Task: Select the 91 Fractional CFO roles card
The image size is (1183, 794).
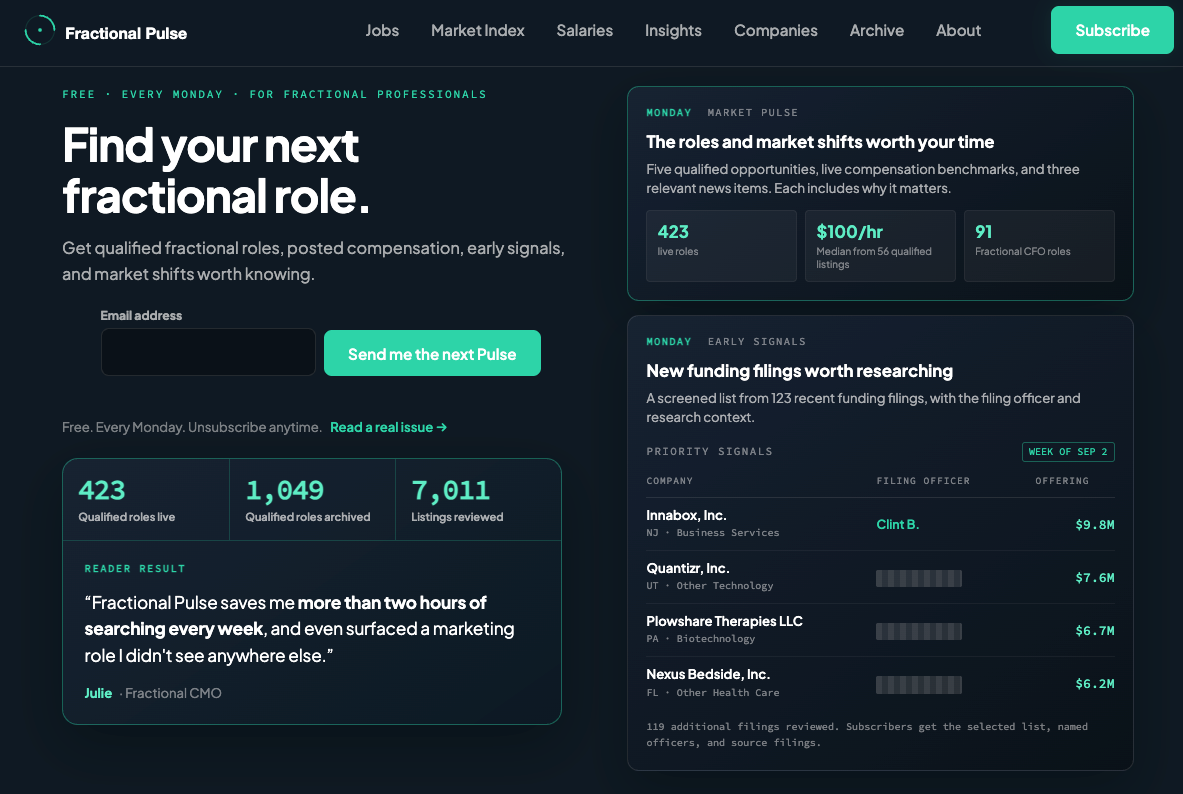Action: 1039,246
